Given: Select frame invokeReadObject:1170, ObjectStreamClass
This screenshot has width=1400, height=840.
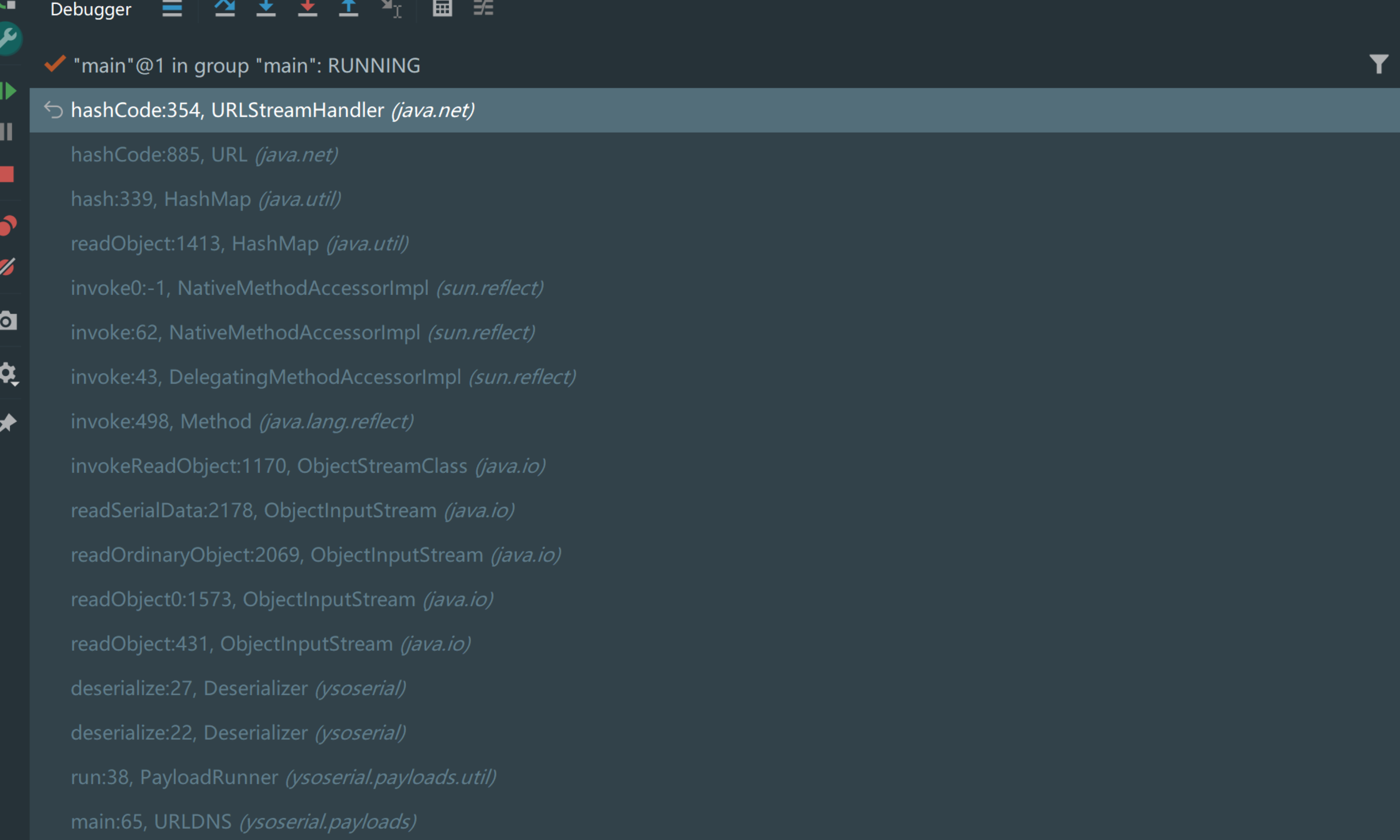Looking at the screenshot, I should click(715, 466).
